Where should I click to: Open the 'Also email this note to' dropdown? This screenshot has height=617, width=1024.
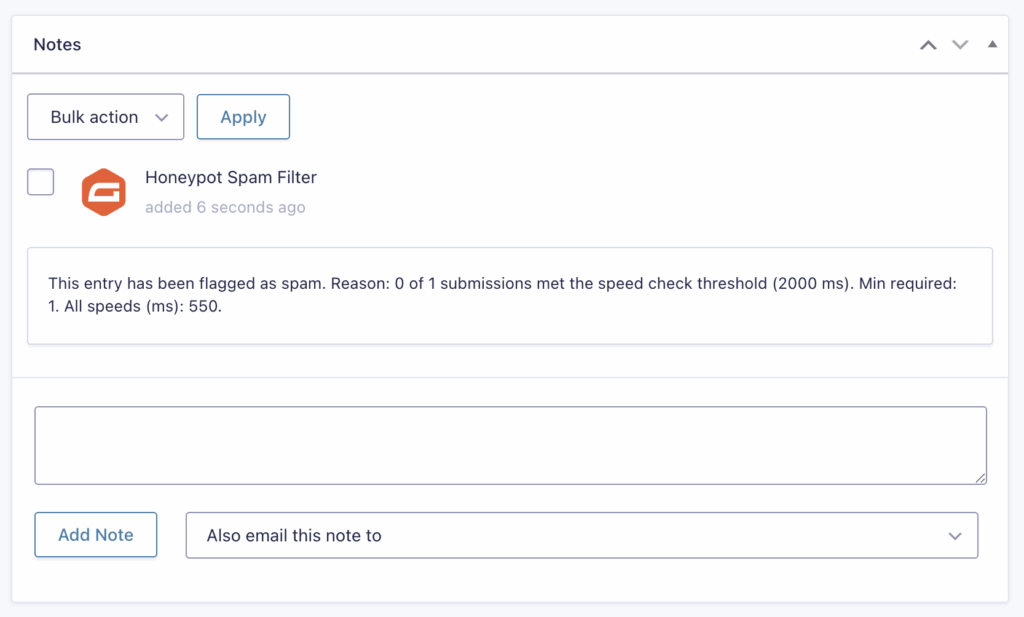582,535
